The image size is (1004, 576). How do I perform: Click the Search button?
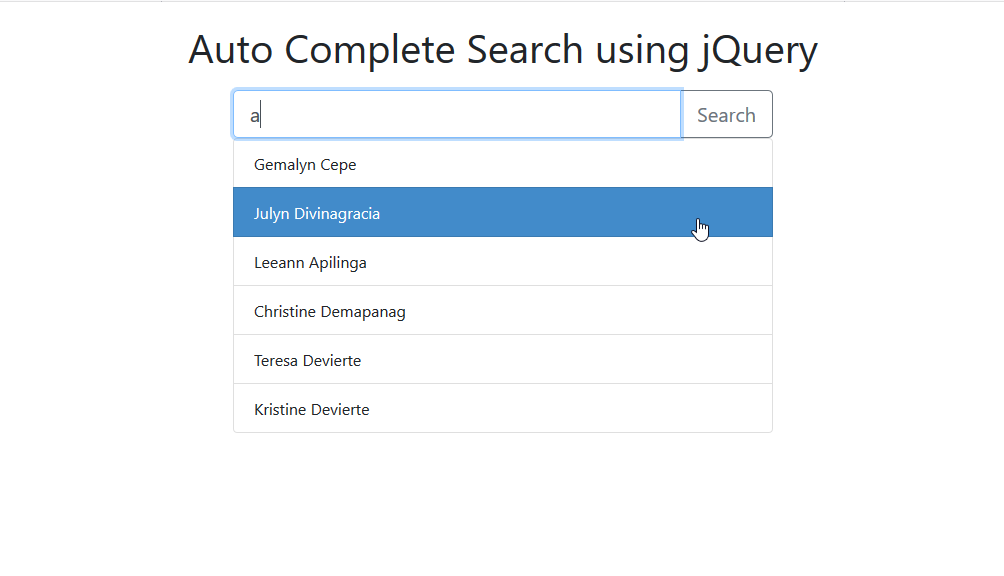(x=727, y=115)
